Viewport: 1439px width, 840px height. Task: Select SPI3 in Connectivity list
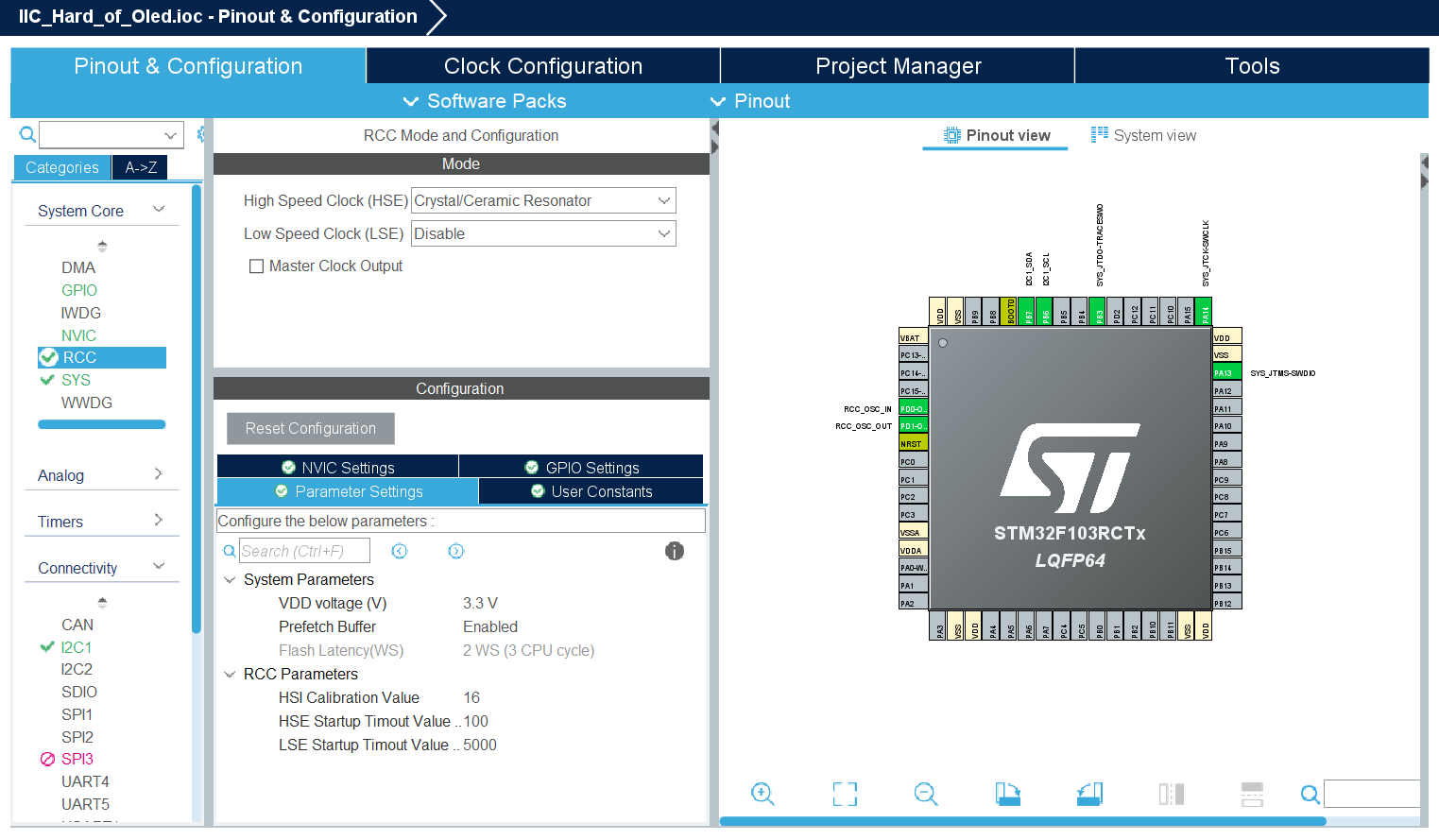[x=77, y=759]
